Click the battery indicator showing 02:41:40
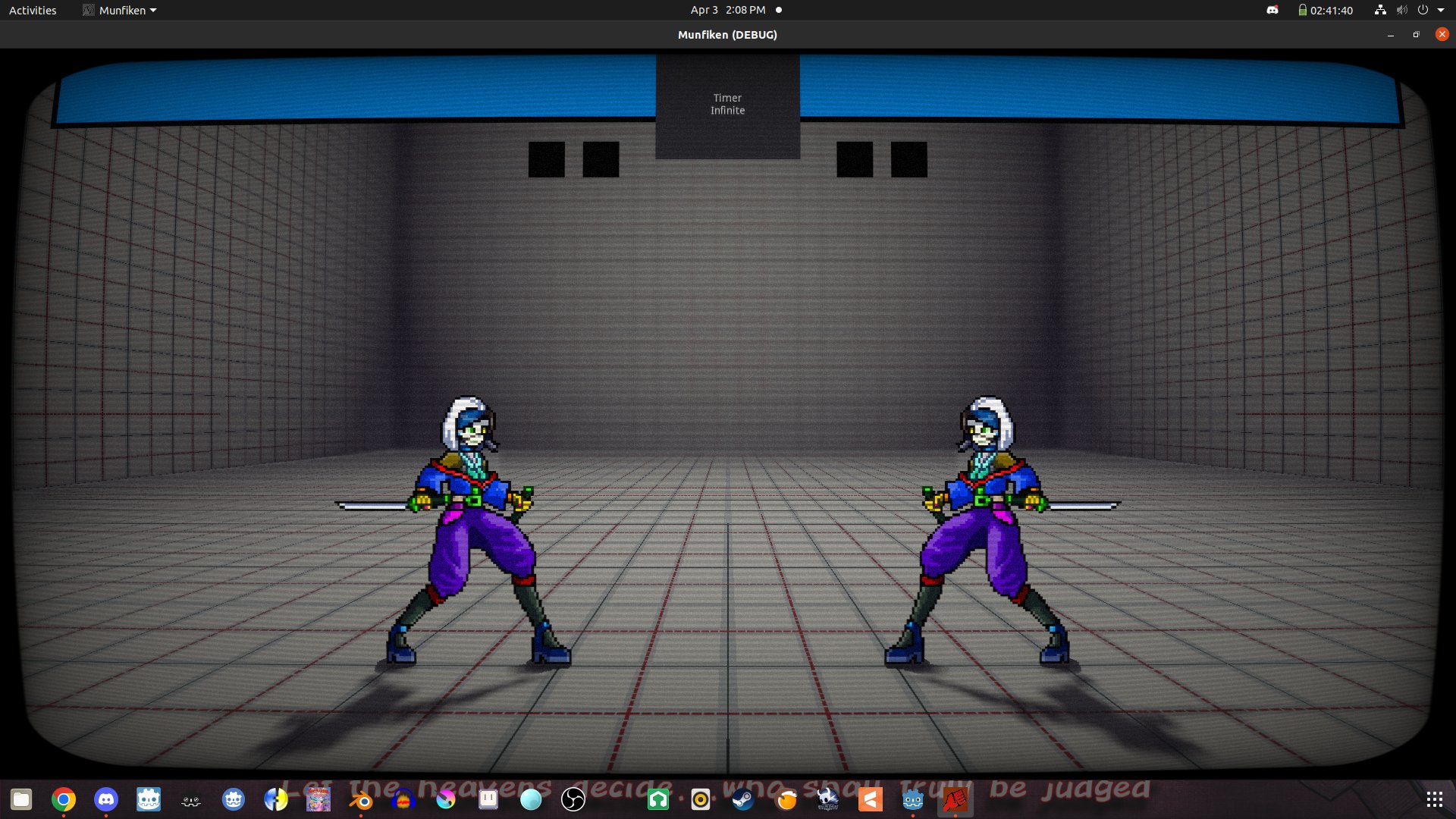This screenshot has height=819, width=1456. click(x=1325, y=10)
